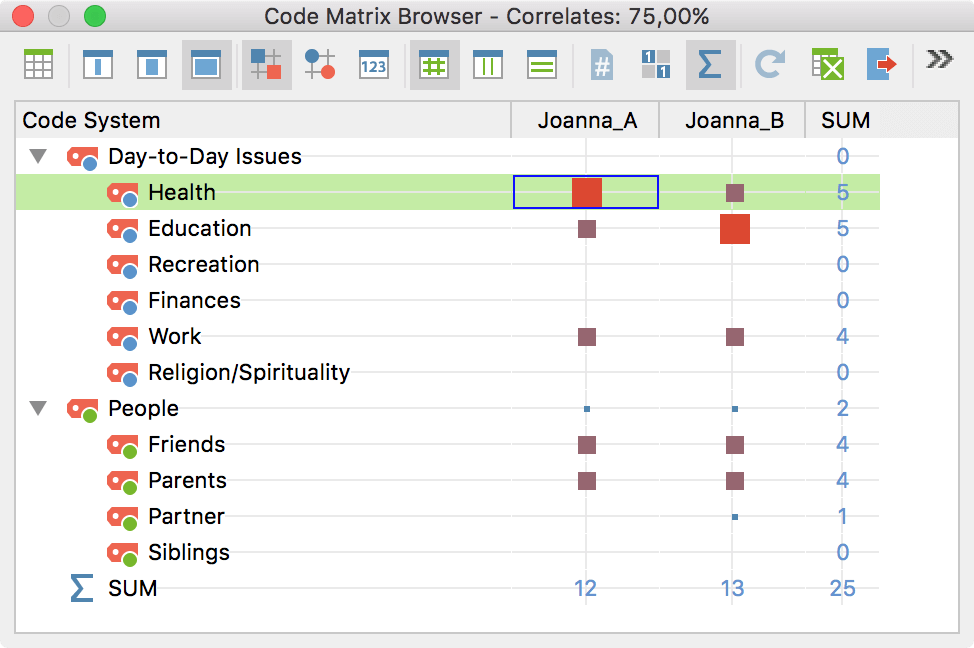Click the small People dot under Joanna_A
Screen dimensions: 974x648
tap(586, 409)
